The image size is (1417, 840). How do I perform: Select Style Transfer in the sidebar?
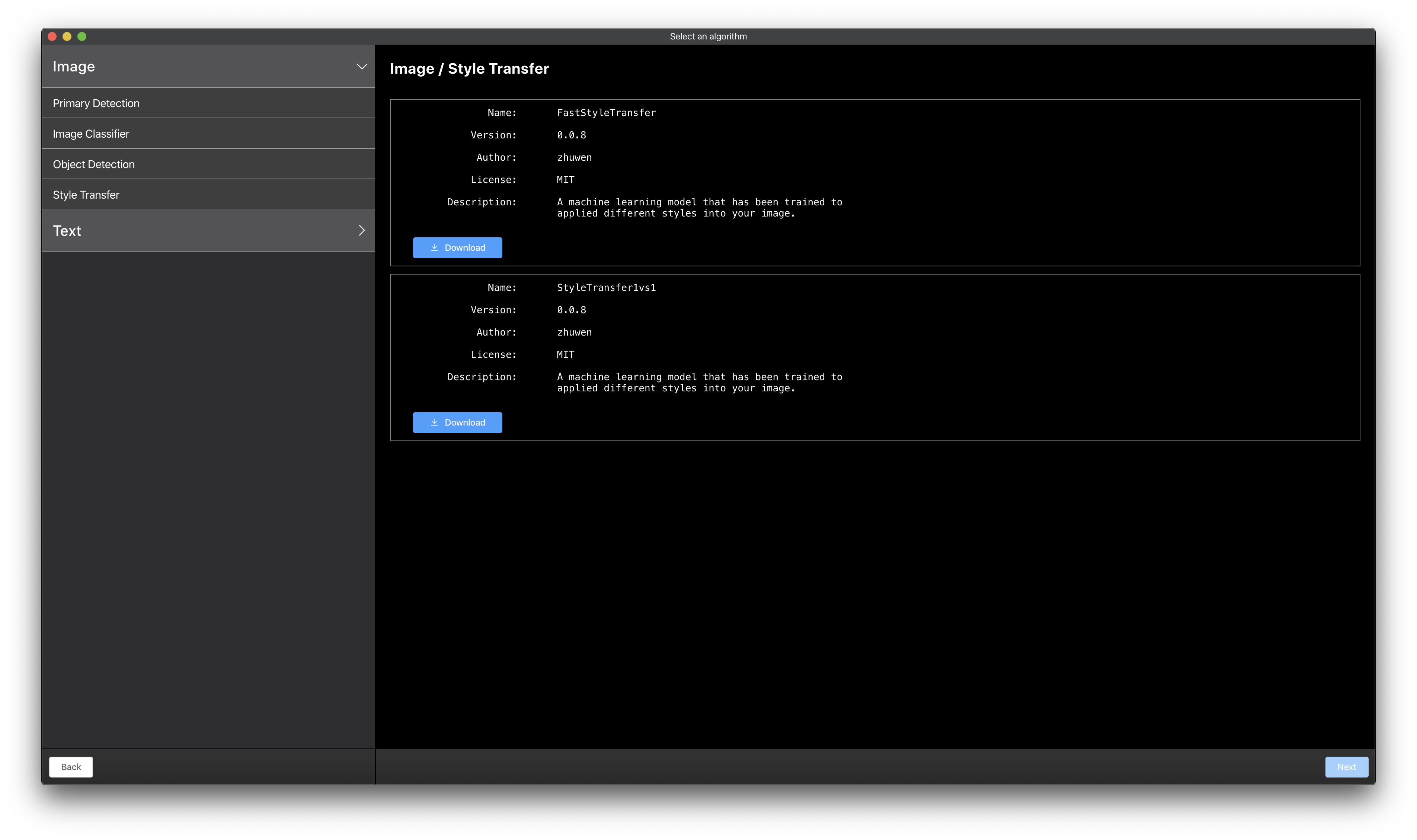point(86,195)
